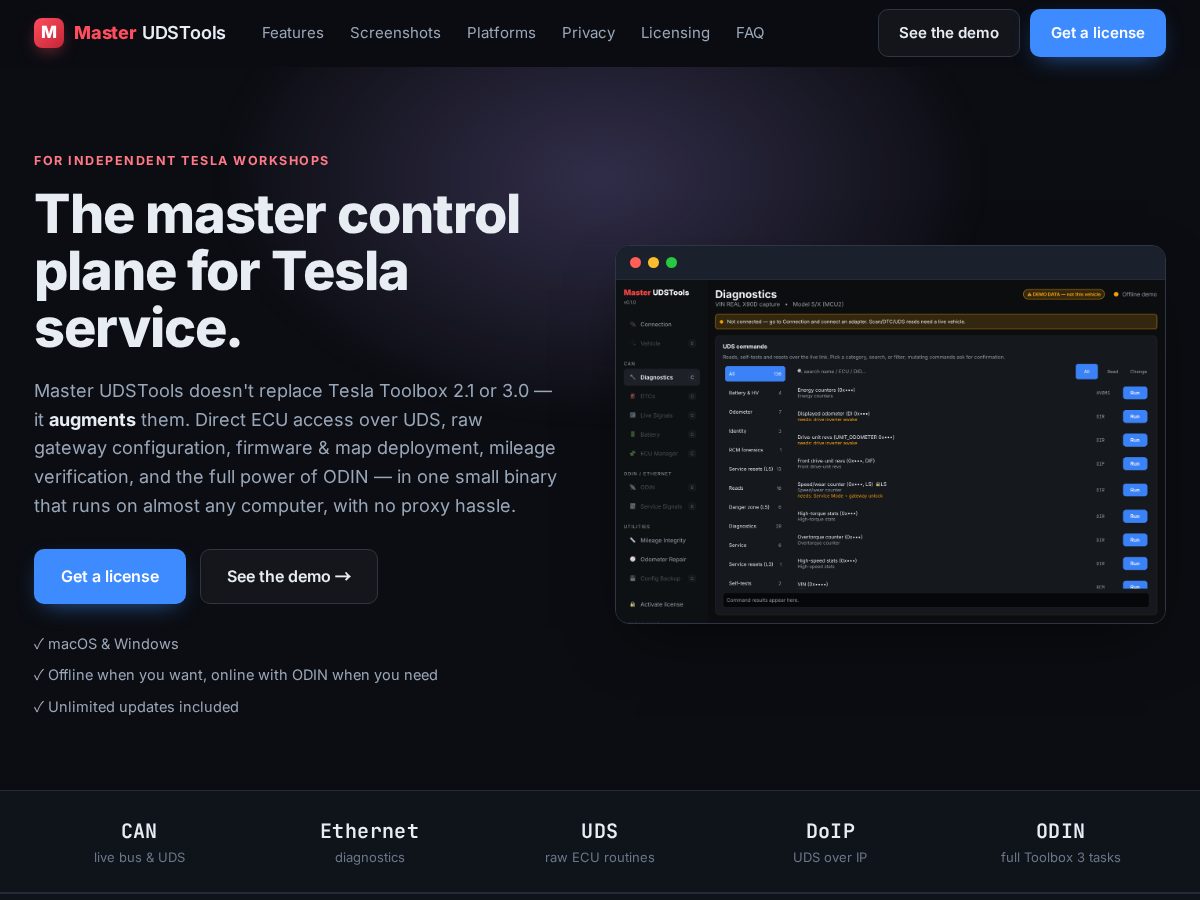The width and height of the screenshot is (1200, 900).
Task: Click the ECU Manager sidebar icon
Action: pos(632,453)
